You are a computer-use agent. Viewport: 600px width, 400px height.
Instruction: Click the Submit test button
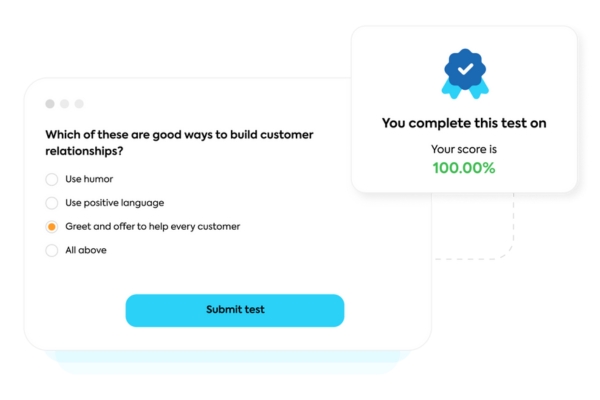235,310
